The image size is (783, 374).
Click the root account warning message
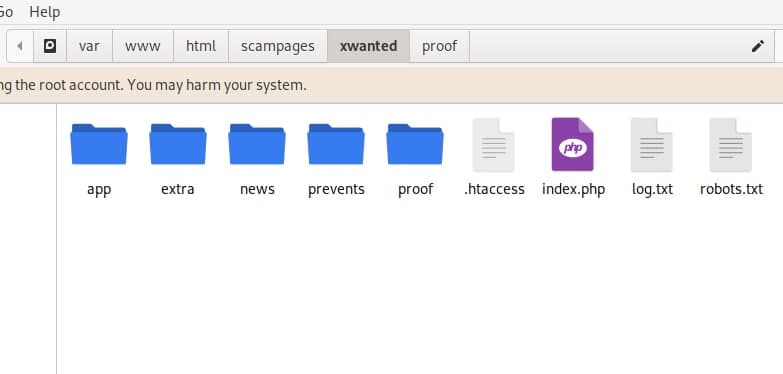click(153, 85)
